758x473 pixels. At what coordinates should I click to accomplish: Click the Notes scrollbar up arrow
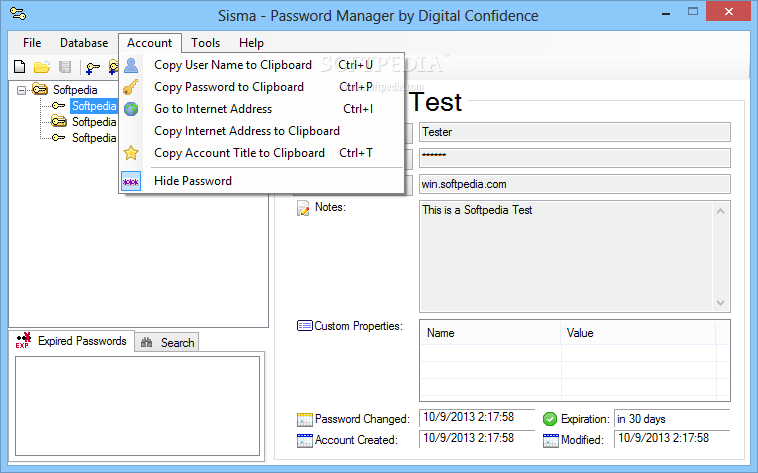[x=720, y=211]
